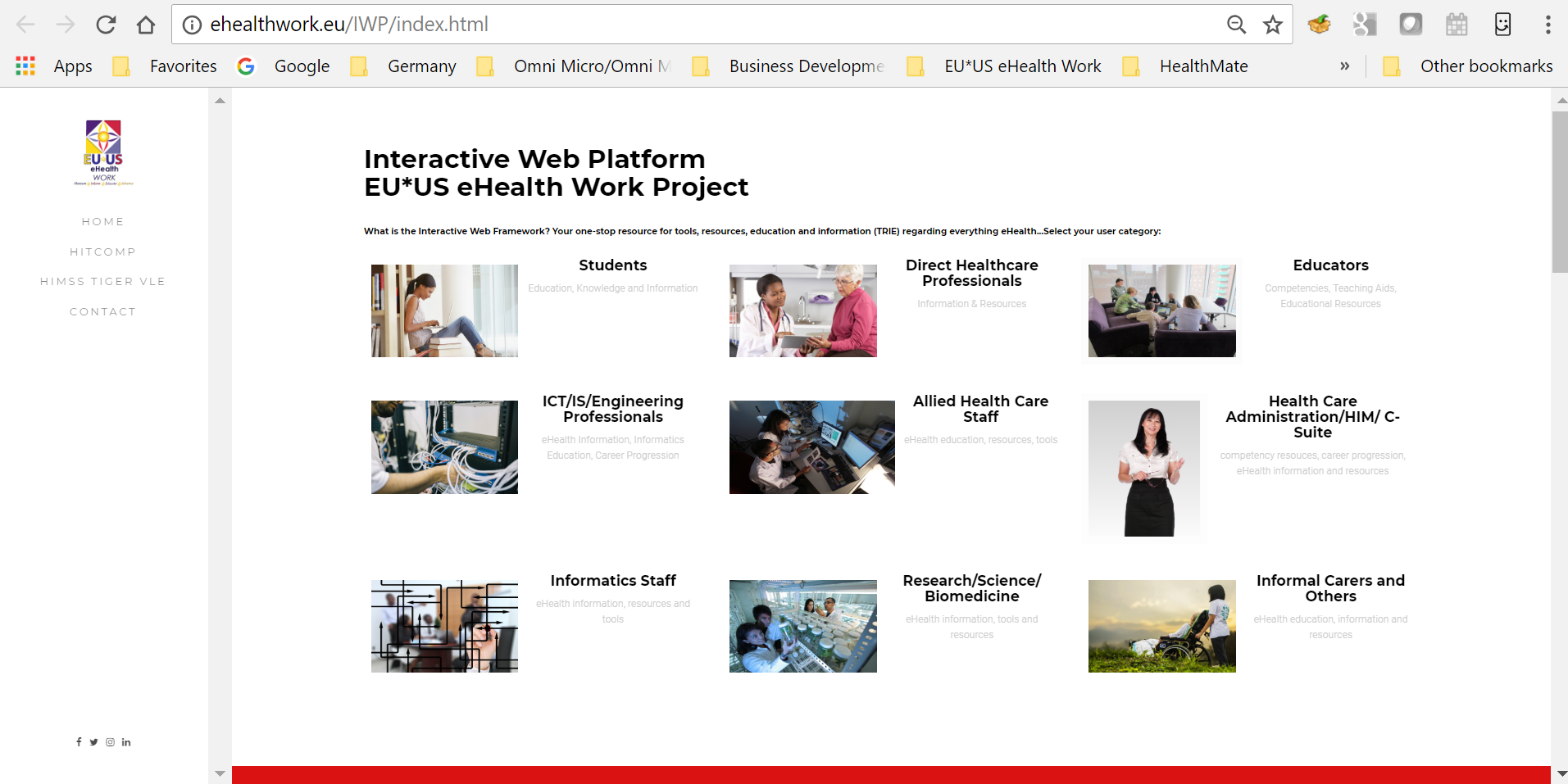Click the page vertical scrollbar thumb

[1559, 193]
